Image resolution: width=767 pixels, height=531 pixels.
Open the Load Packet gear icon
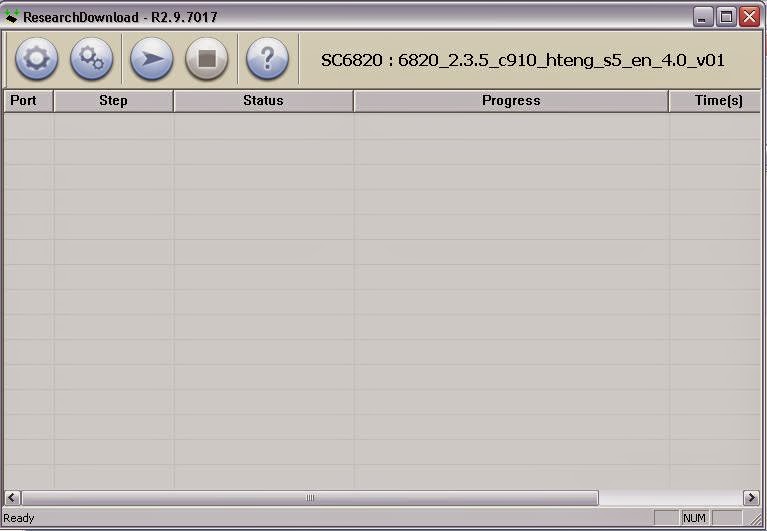36,59
